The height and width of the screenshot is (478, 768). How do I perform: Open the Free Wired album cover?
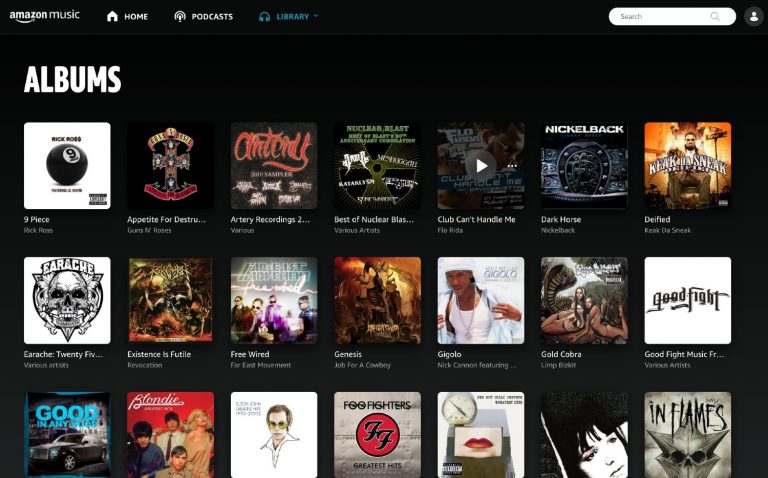point(274,300)
